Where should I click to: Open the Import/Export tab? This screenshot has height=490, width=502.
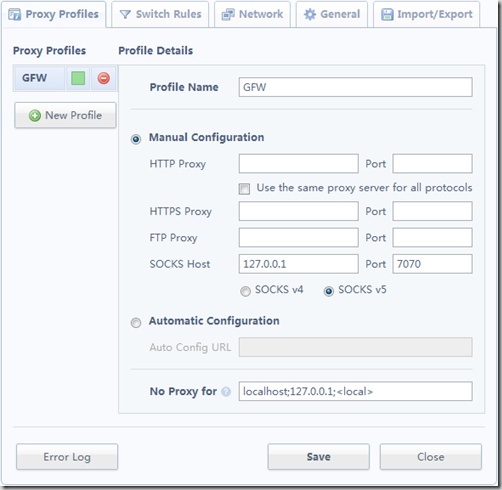pos(427,14)
